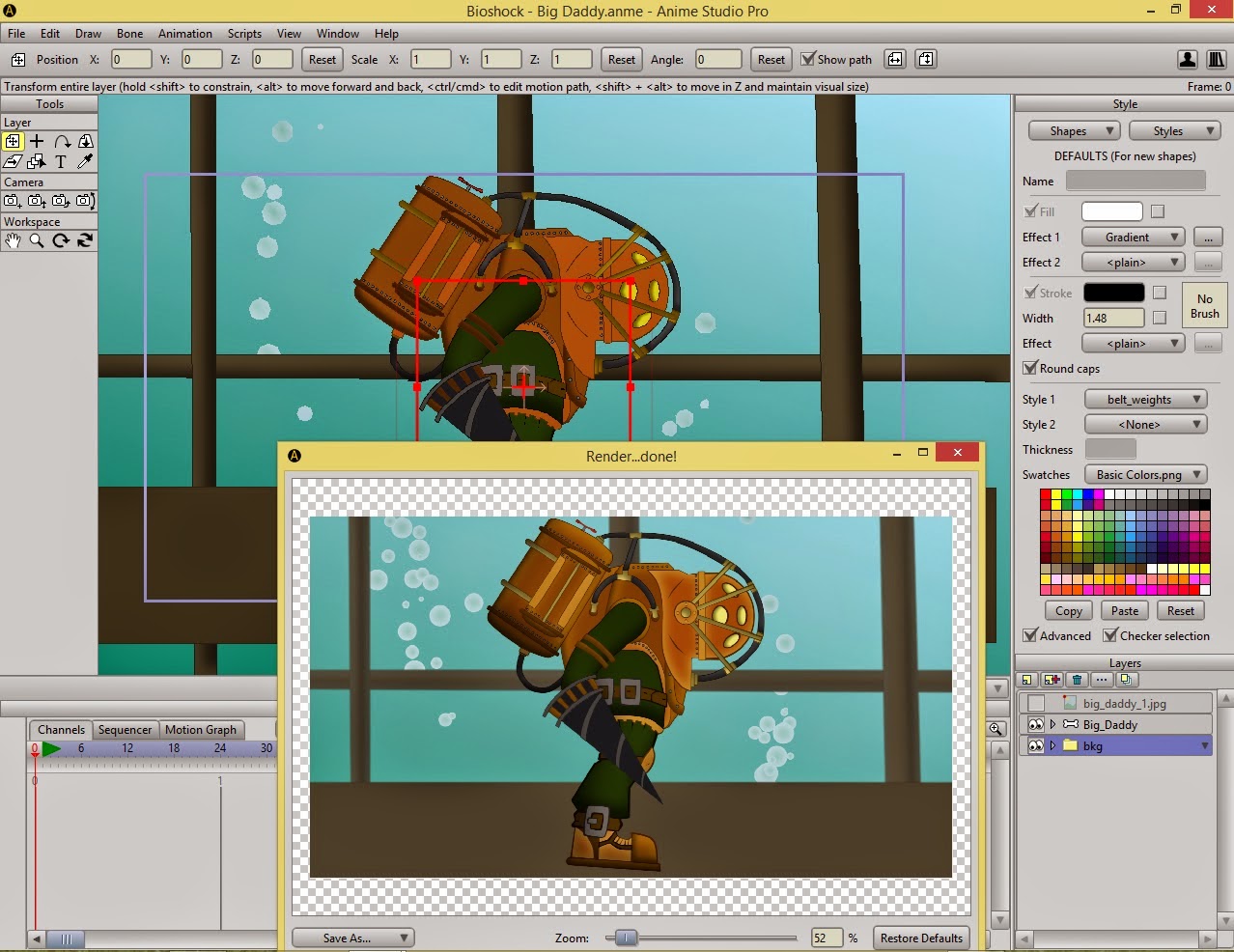Open the Shapes dropdown

[1074, 130]
